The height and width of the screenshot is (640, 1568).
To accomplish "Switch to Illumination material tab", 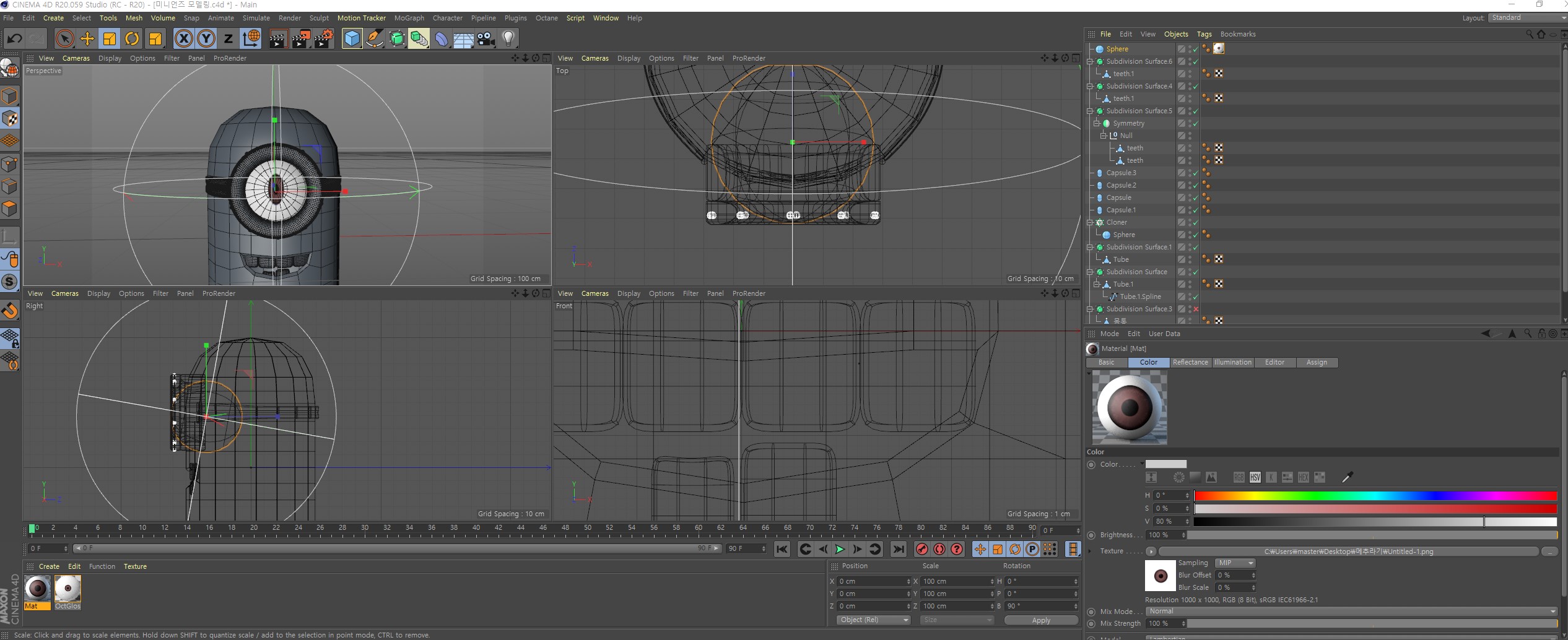I will [x=1232, y=362].
